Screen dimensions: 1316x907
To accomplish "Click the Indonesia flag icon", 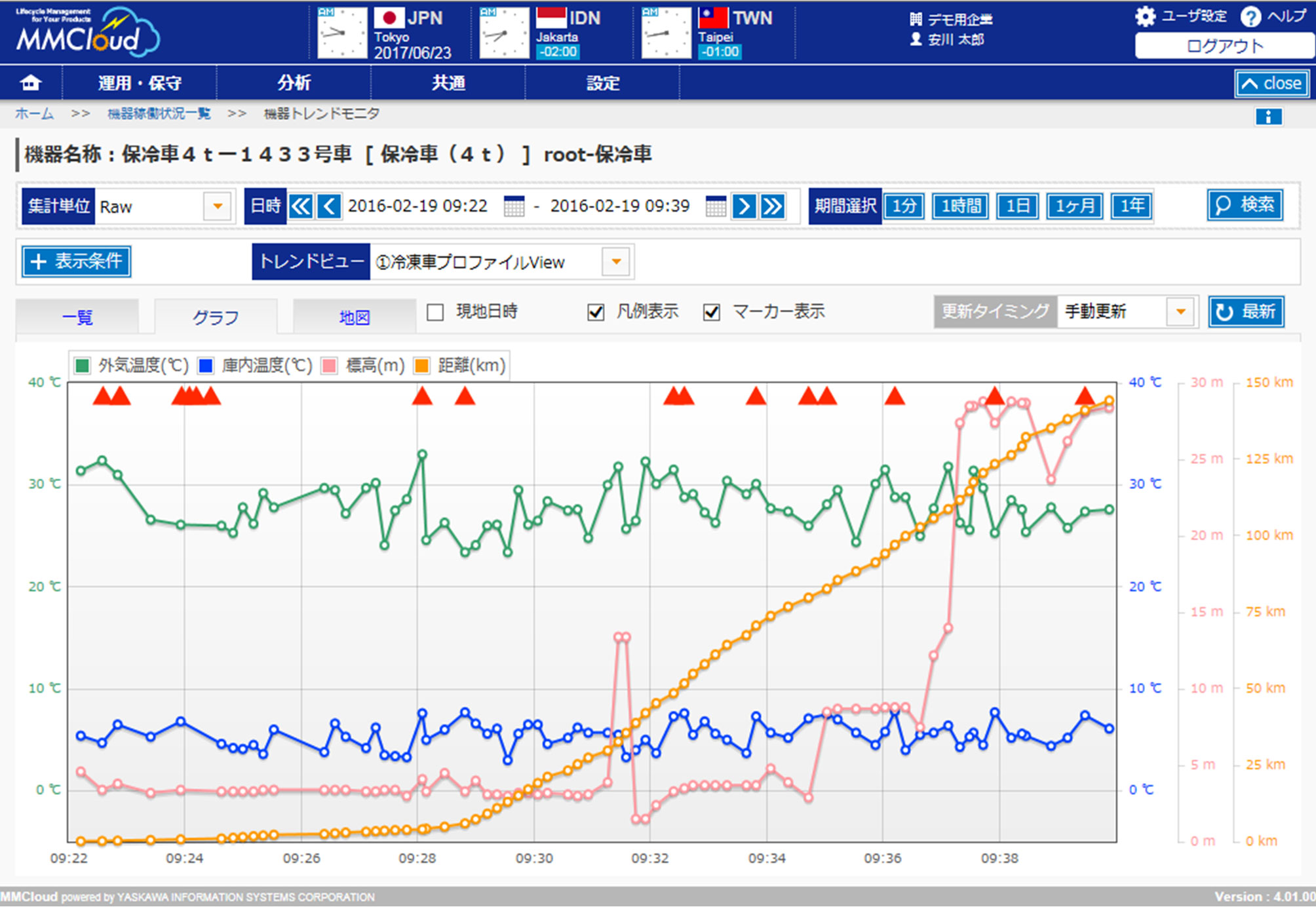I will (x=551, y=18).
